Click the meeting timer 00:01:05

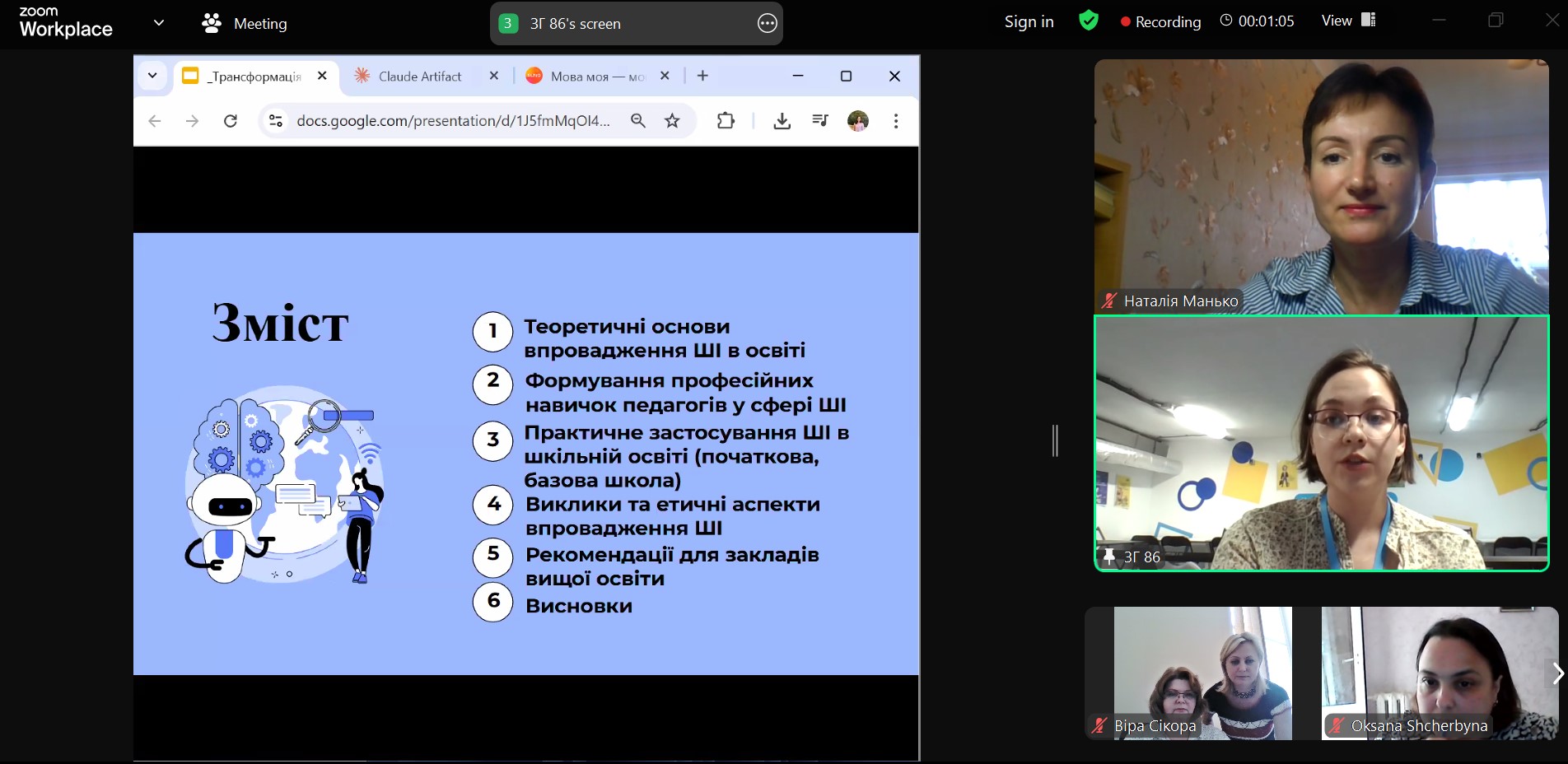pyautogui.click(x=1257, y=21)
